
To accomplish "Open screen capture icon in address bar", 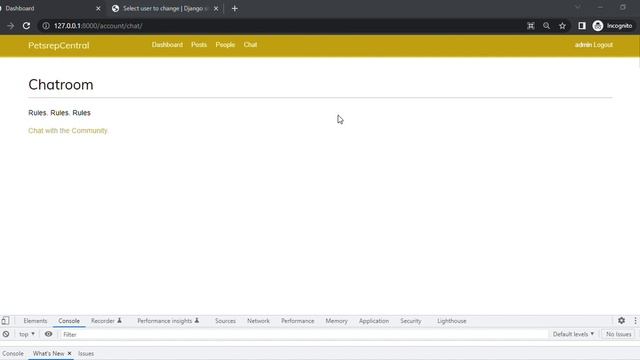I will [x=531, y=26].
